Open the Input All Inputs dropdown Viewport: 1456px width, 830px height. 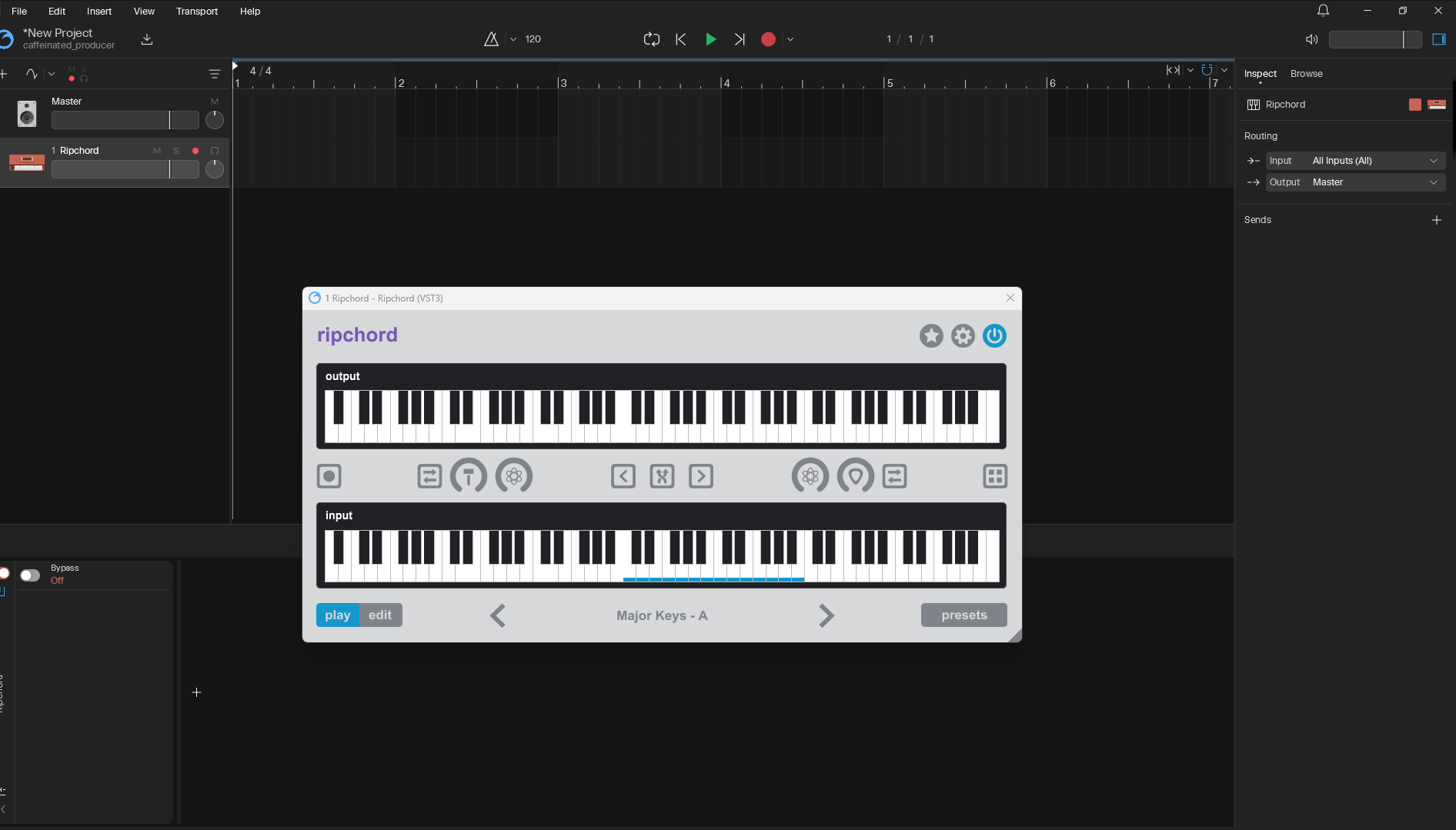coord(1355,161)
